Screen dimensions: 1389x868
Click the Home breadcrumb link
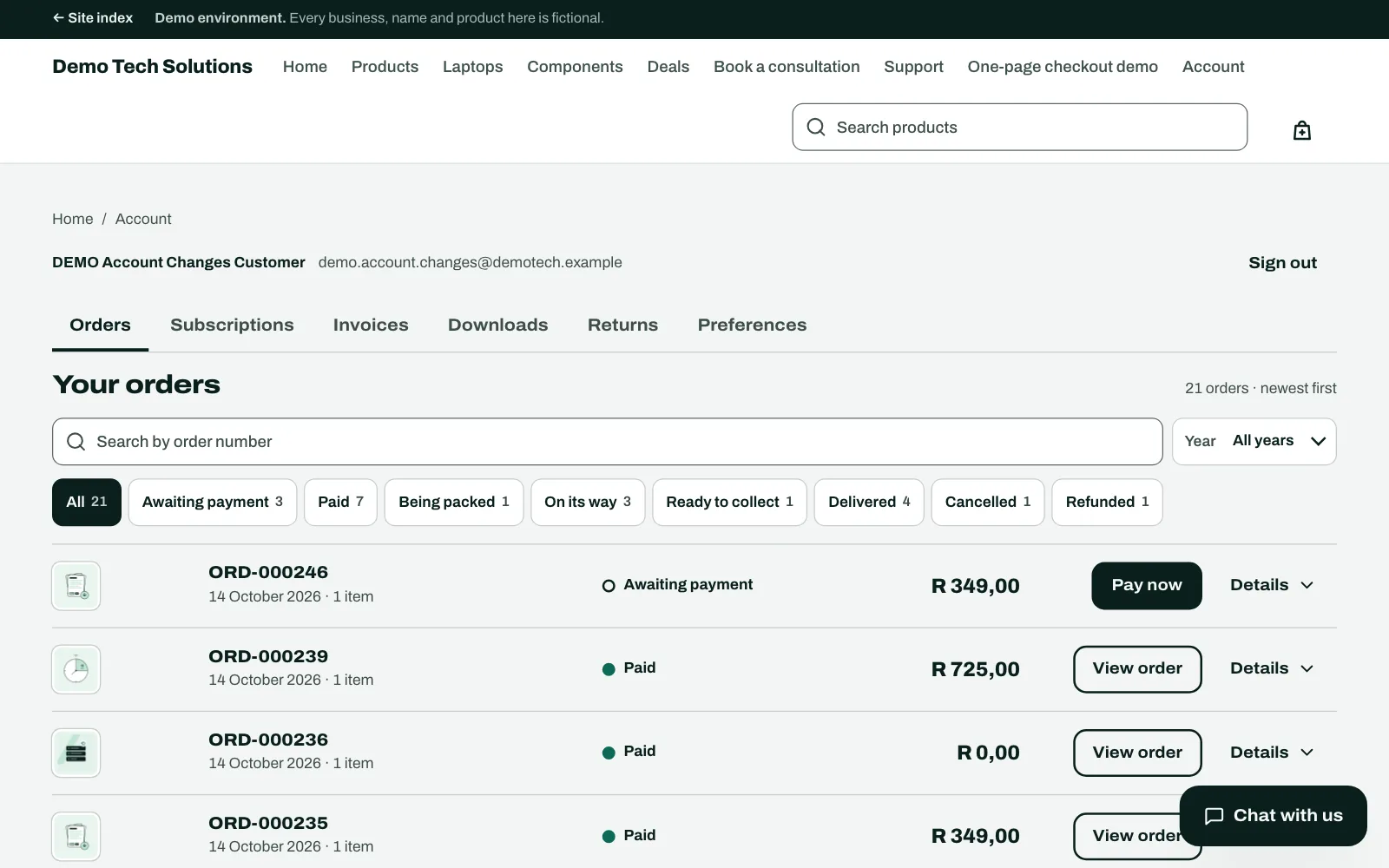point(72,219)
